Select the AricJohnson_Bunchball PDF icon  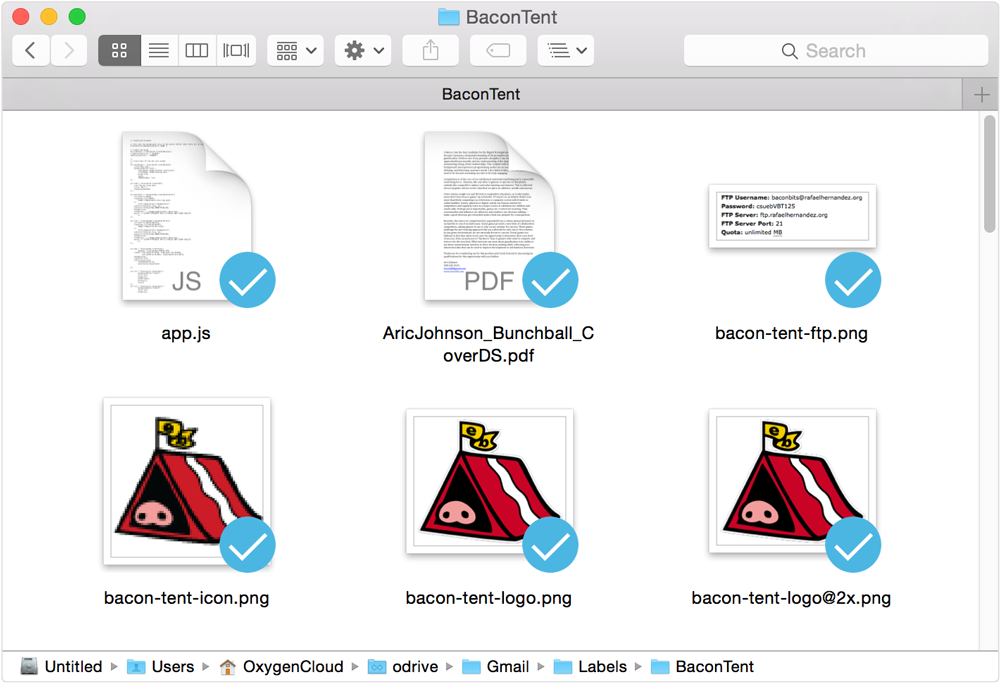[490, 216]
